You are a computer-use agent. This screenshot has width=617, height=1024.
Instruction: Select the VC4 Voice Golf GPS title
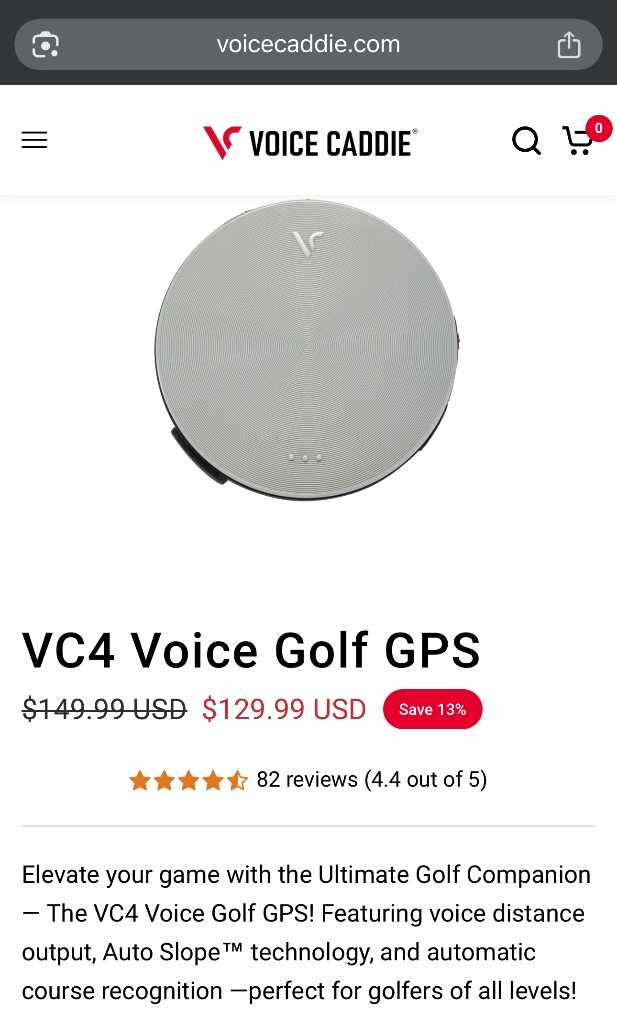pyautogui.click(x=251, y=650)
